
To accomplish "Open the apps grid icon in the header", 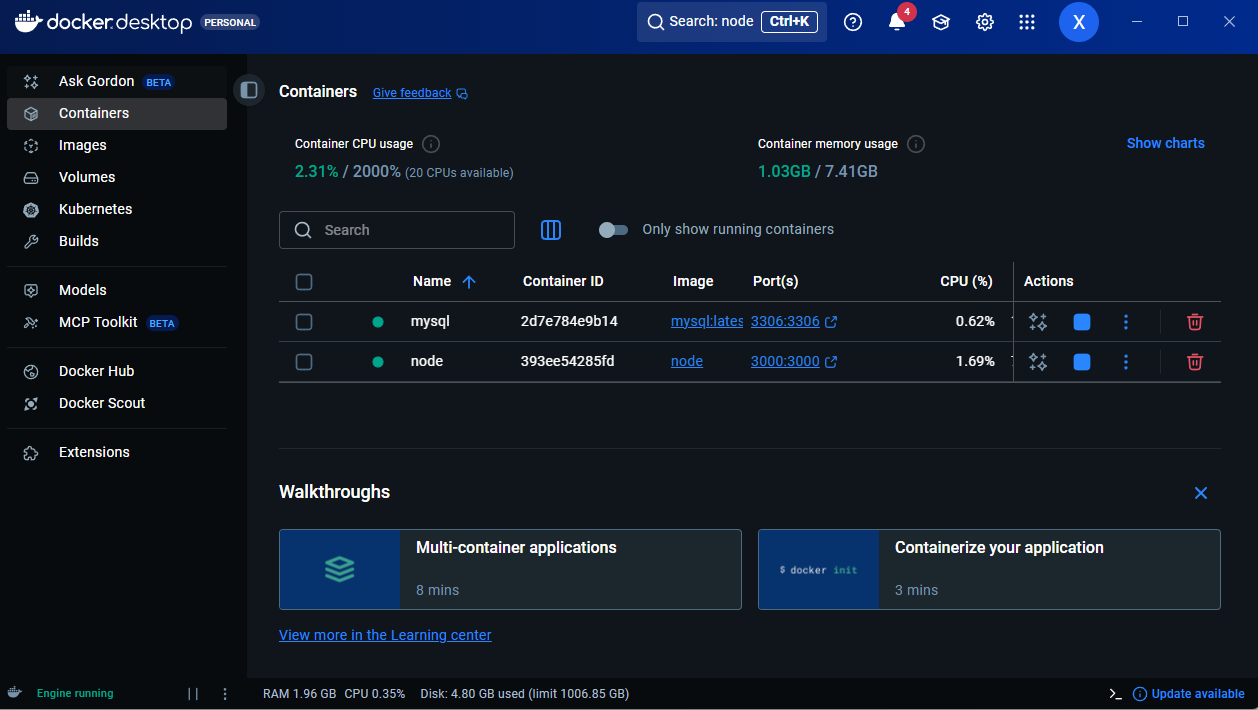I will pos(1027,22).
